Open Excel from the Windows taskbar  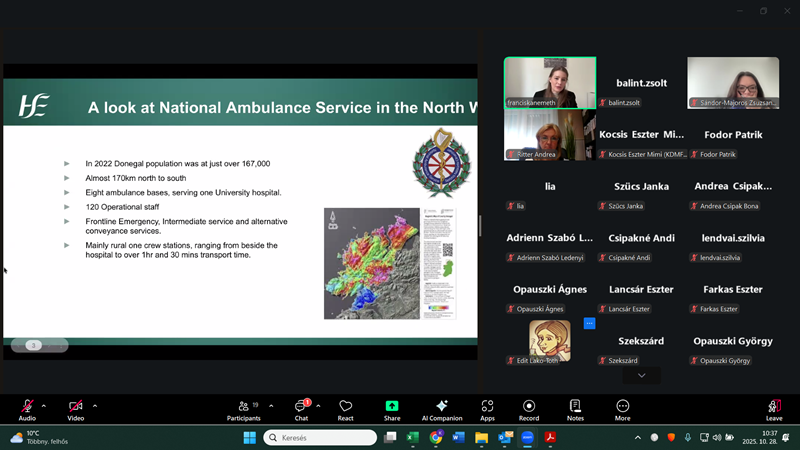pos(414,438)
